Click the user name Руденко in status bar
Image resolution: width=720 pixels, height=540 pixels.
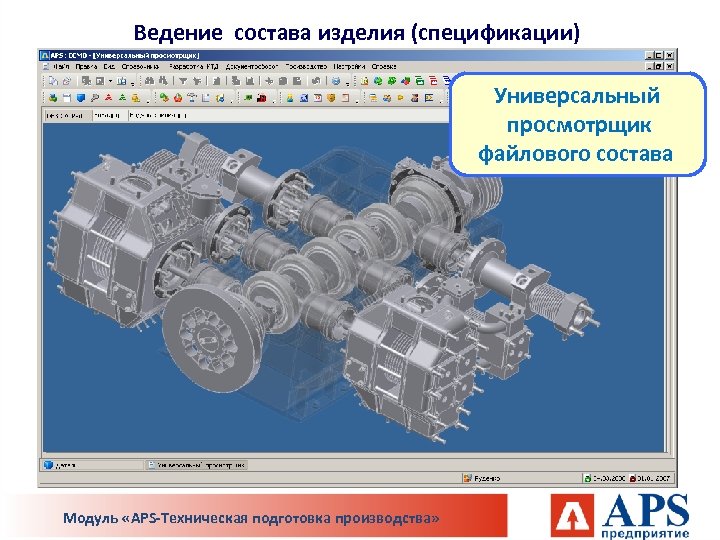(x=486, y=478)
